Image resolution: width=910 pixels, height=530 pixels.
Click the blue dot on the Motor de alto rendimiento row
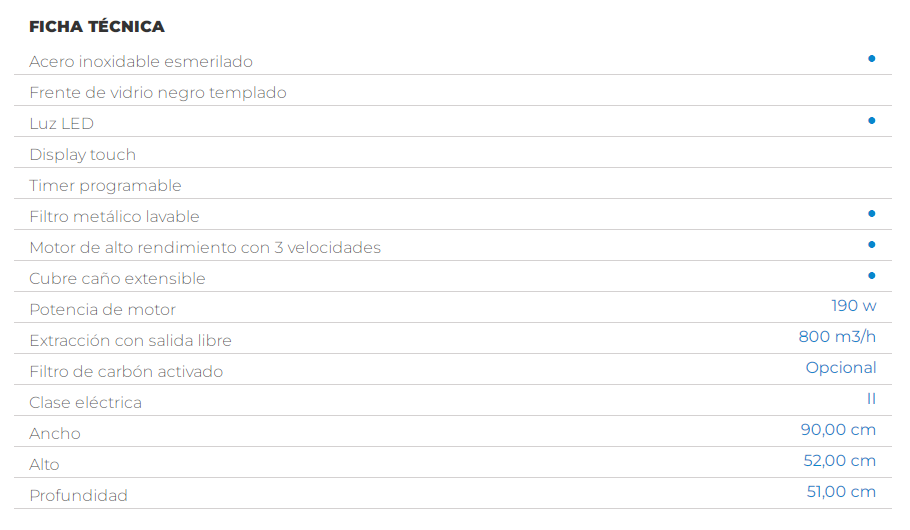point(871,244)
